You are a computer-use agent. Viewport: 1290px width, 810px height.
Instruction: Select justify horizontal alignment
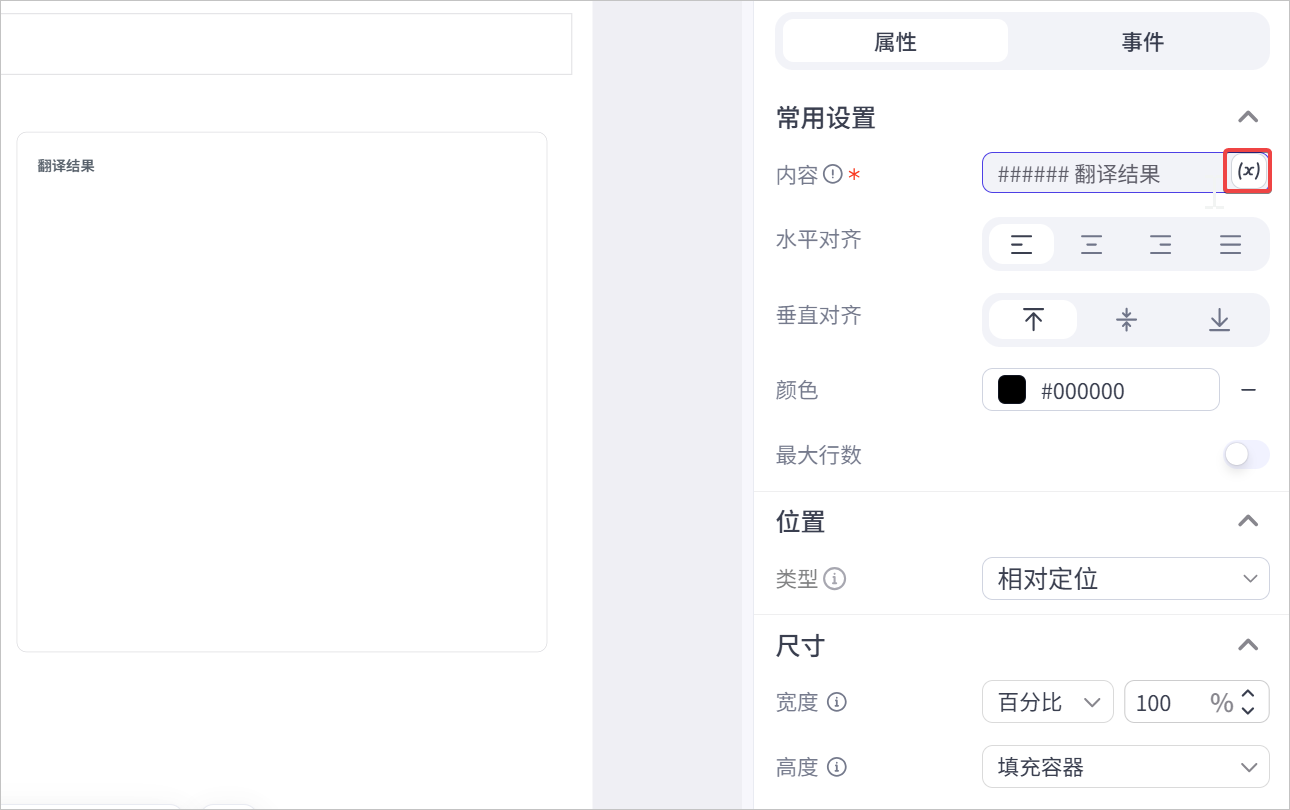pos(1230,244)
